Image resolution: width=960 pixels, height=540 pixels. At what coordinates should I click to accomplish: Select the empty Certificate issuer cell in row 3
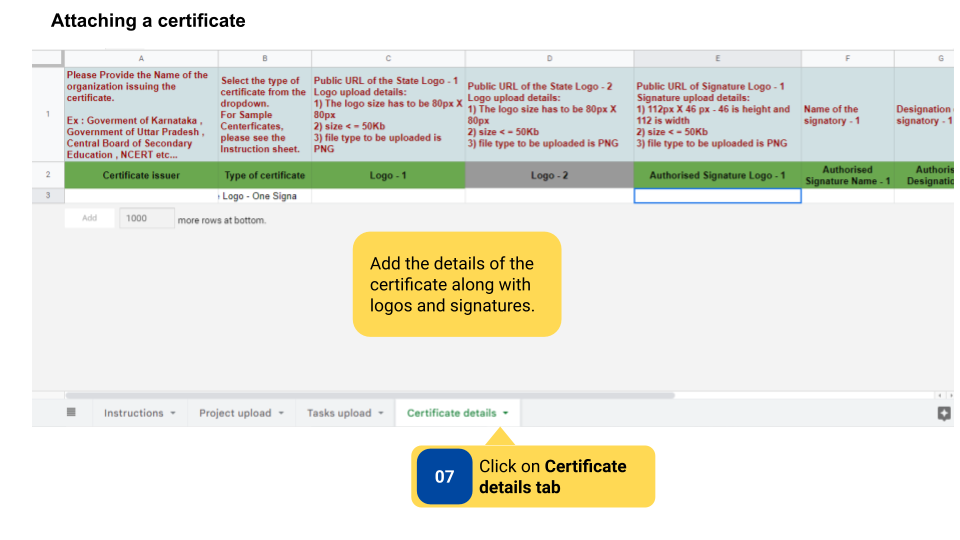[x=141, y=196]
